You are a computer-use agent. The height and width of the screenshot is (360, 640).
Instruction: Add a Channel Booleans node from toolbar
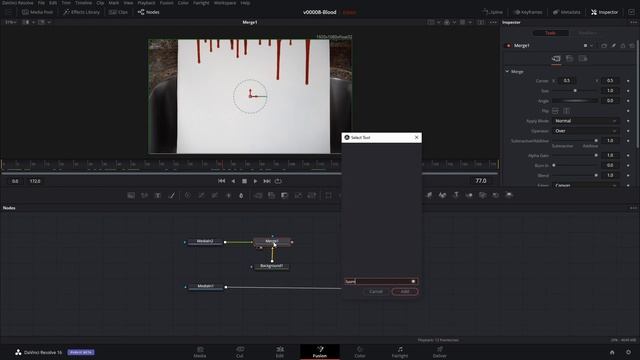271,196
